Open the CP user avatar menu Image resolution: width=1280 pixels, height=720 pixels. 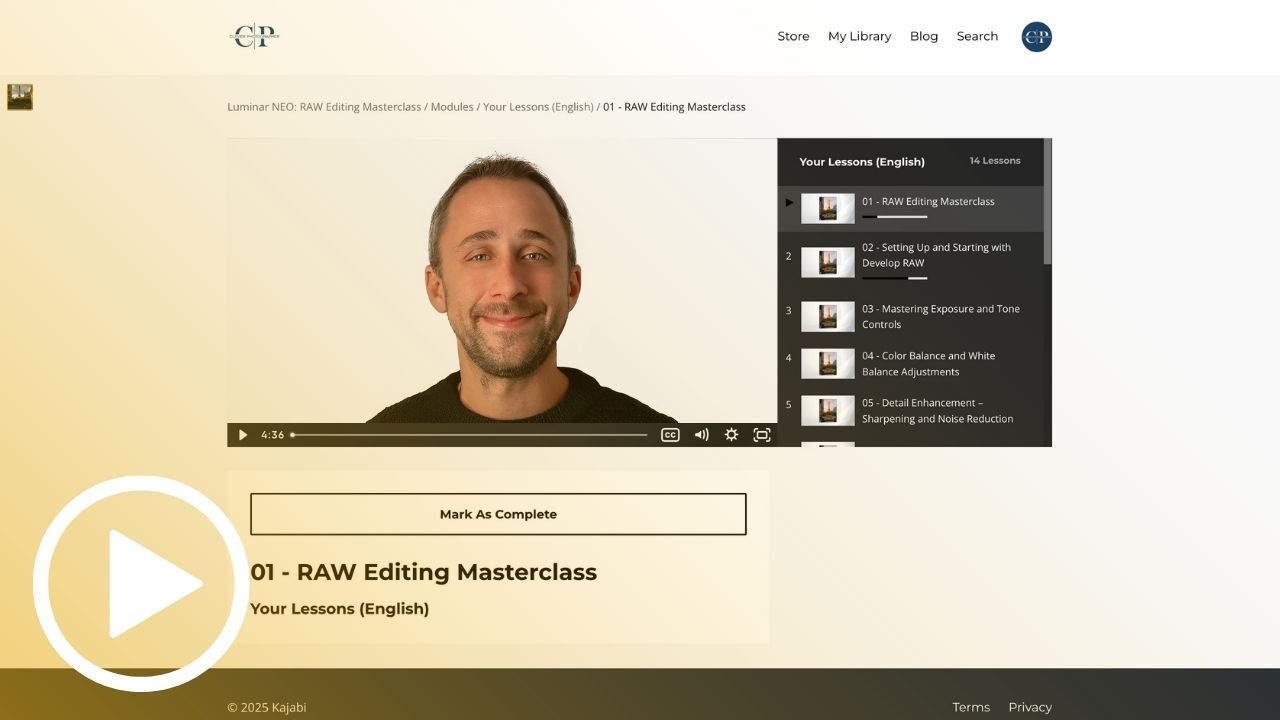(x=1036, y=37)
